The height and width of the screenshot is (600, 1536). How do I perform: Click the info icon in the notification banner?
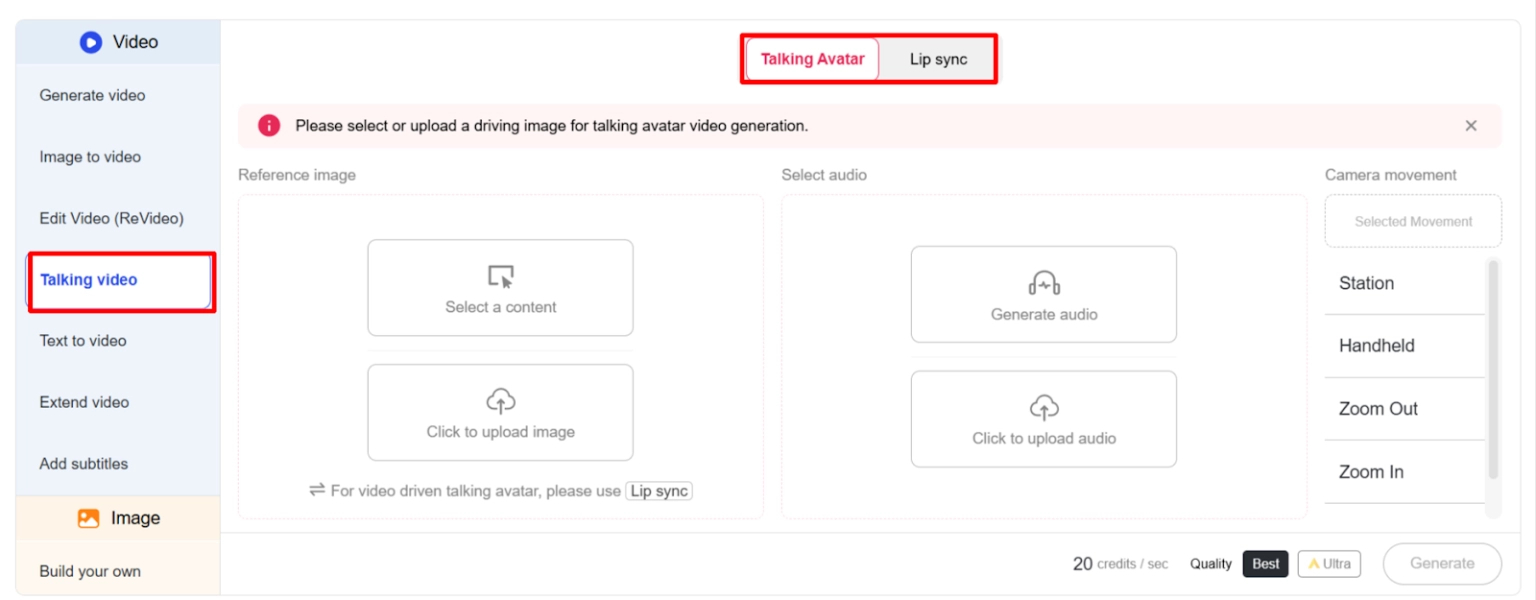click(x=268, y=125)
